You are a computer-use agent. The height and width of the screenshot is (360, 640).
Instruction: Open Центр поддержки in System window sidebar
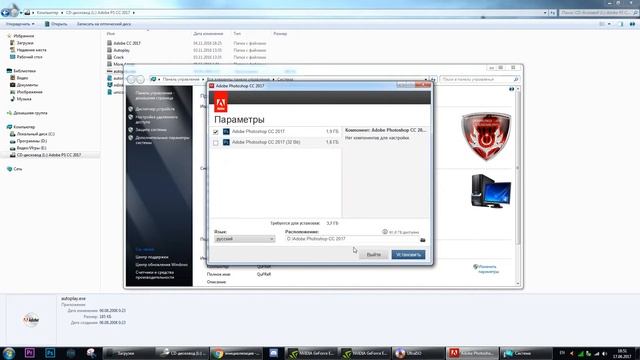point(152,257)
